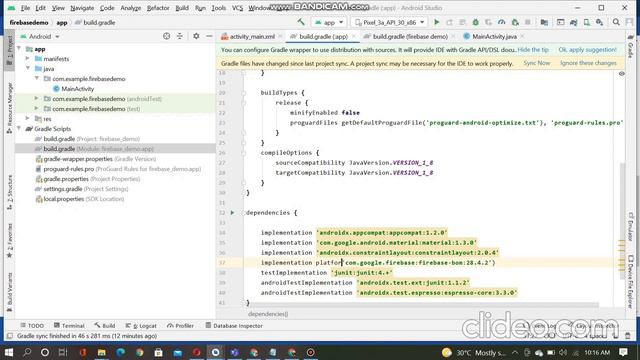Viewport: 640px width, 360px height.
Task: Open Structure side tab
Action: pyautogui.click(x=9, y=192)
